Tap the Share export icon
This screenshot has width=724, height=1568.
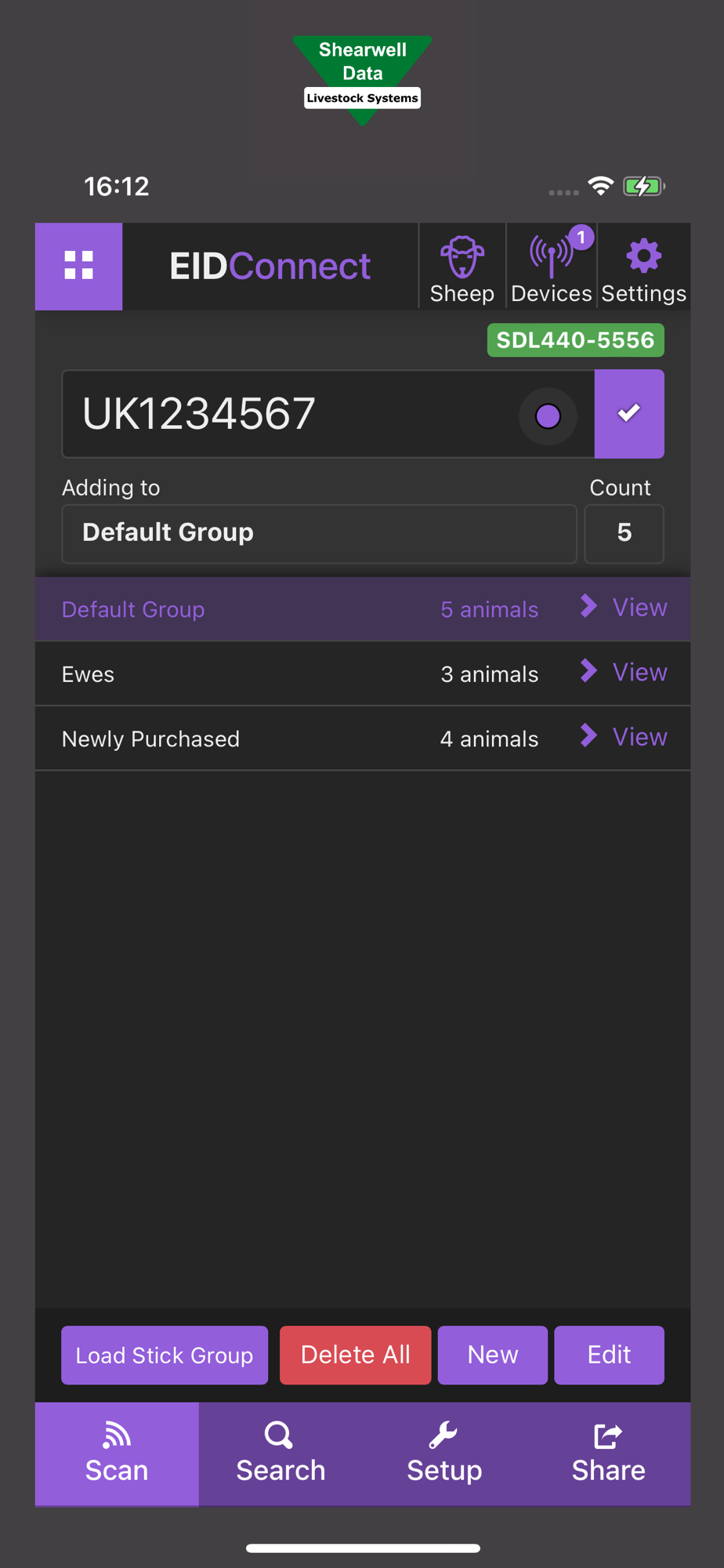[608, 1435]
